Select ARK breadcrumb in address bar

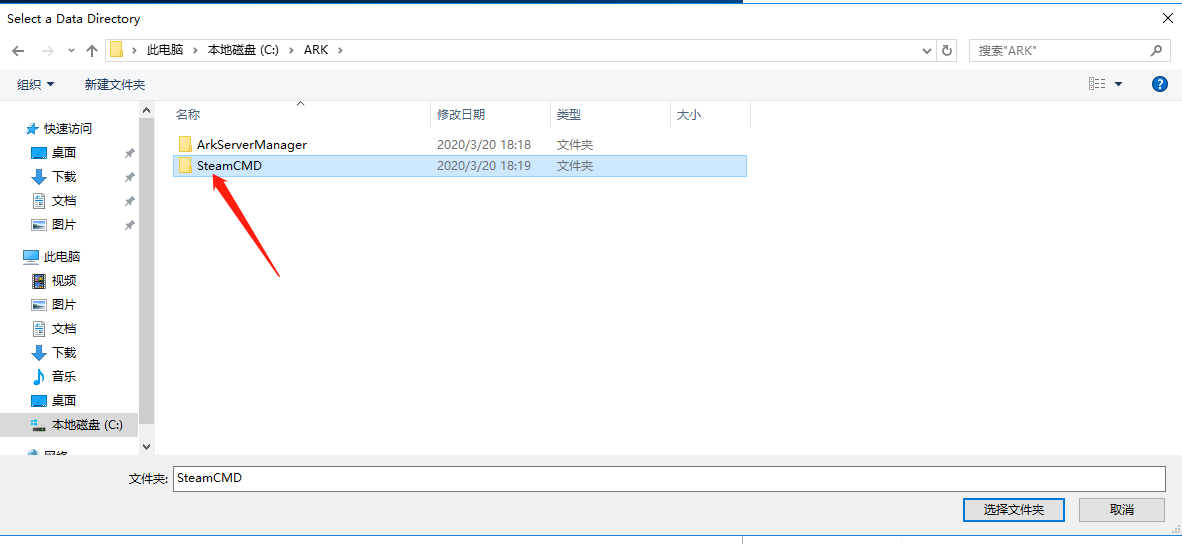point(316,50)
